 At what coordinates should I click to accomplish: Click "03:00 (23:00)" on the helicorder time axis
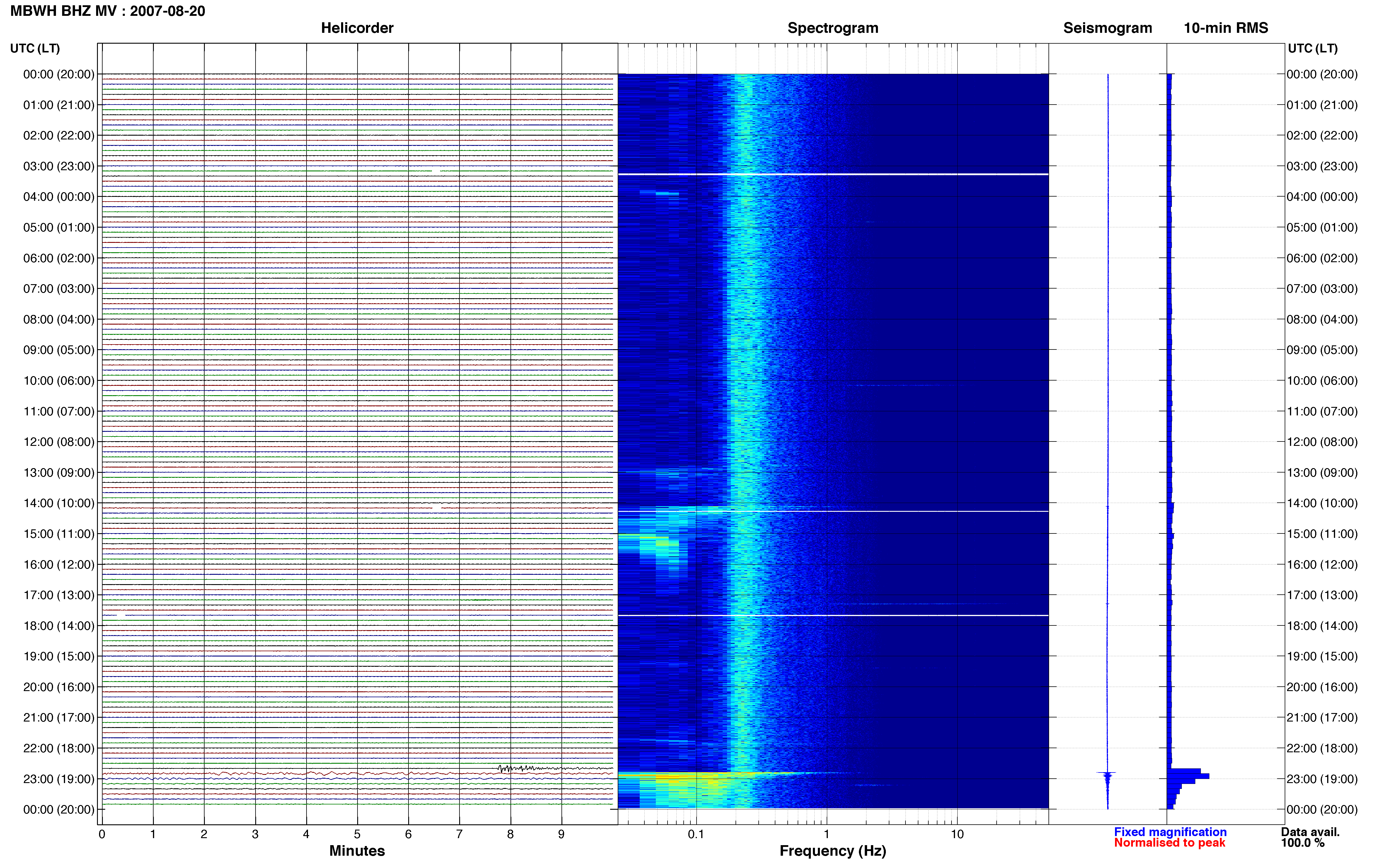point(59,166)
